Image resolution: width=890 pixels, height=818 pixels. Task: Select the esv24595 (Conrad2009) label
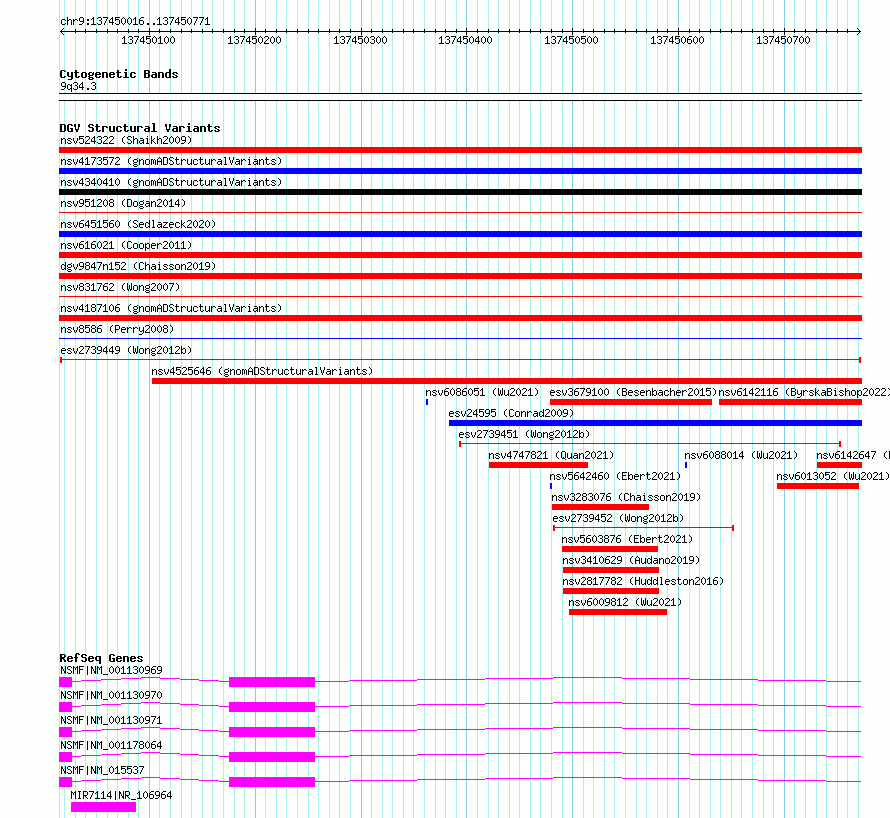tap(511, 413)
